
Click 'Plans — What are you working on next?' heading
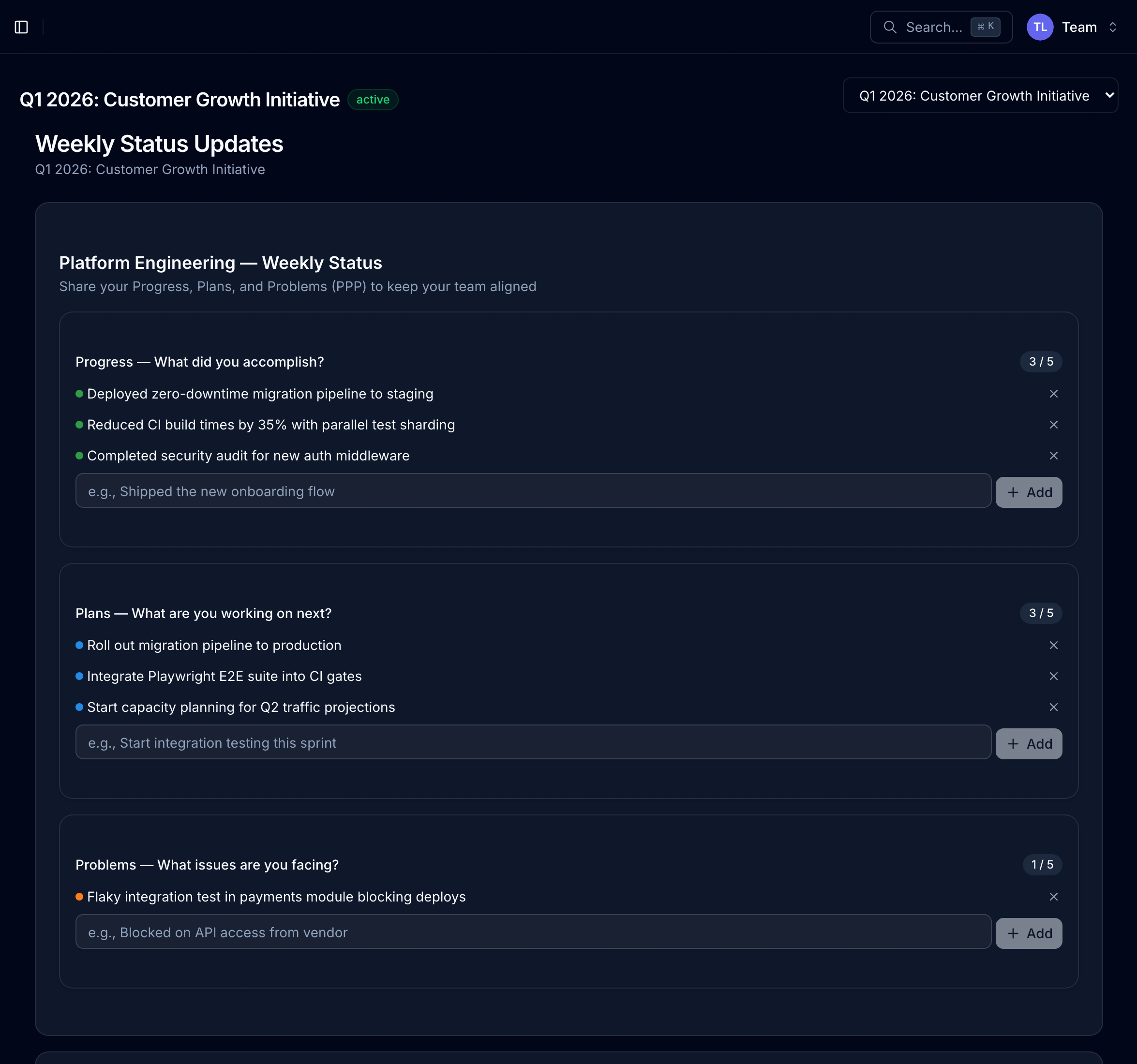pyautogui.click(x=203, y=613)
